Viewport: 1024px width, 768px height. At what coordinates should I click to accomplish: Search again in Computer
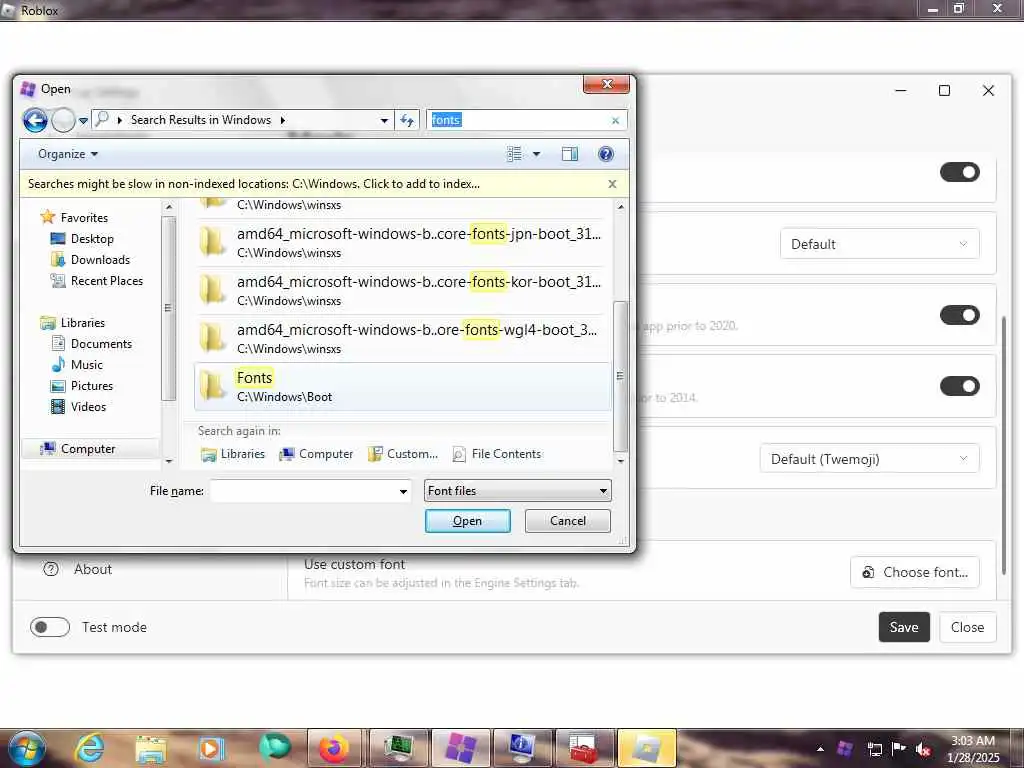click(316, 454)
